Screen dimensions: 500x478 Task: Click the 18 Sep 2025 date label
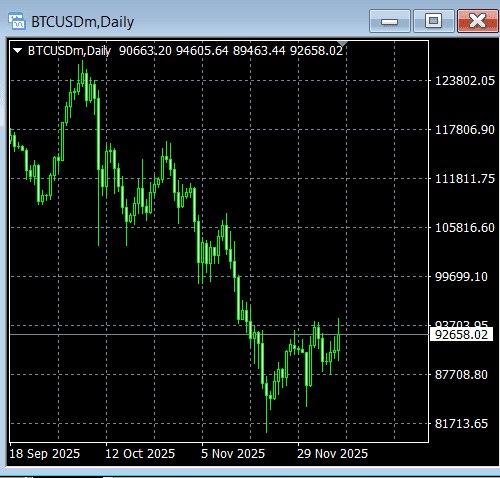point(45,454)
